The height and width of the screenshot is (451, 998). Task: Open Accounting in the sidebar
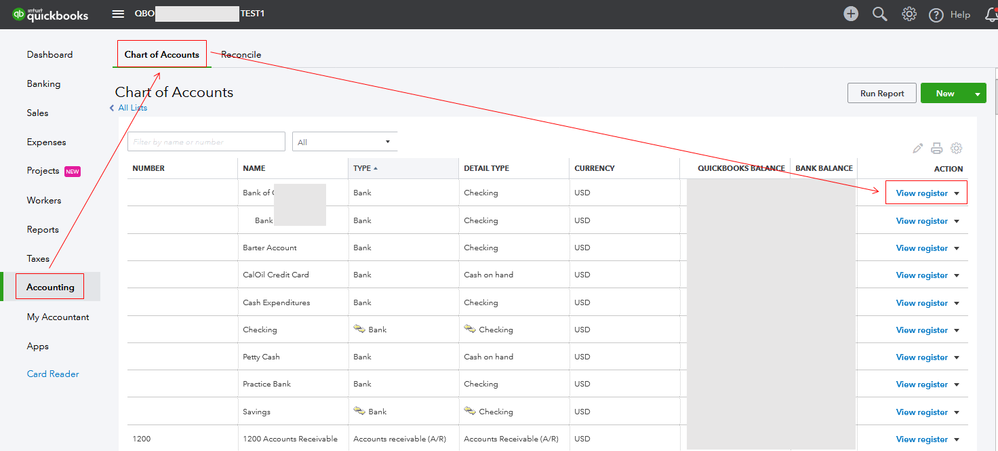coord(50,287)
